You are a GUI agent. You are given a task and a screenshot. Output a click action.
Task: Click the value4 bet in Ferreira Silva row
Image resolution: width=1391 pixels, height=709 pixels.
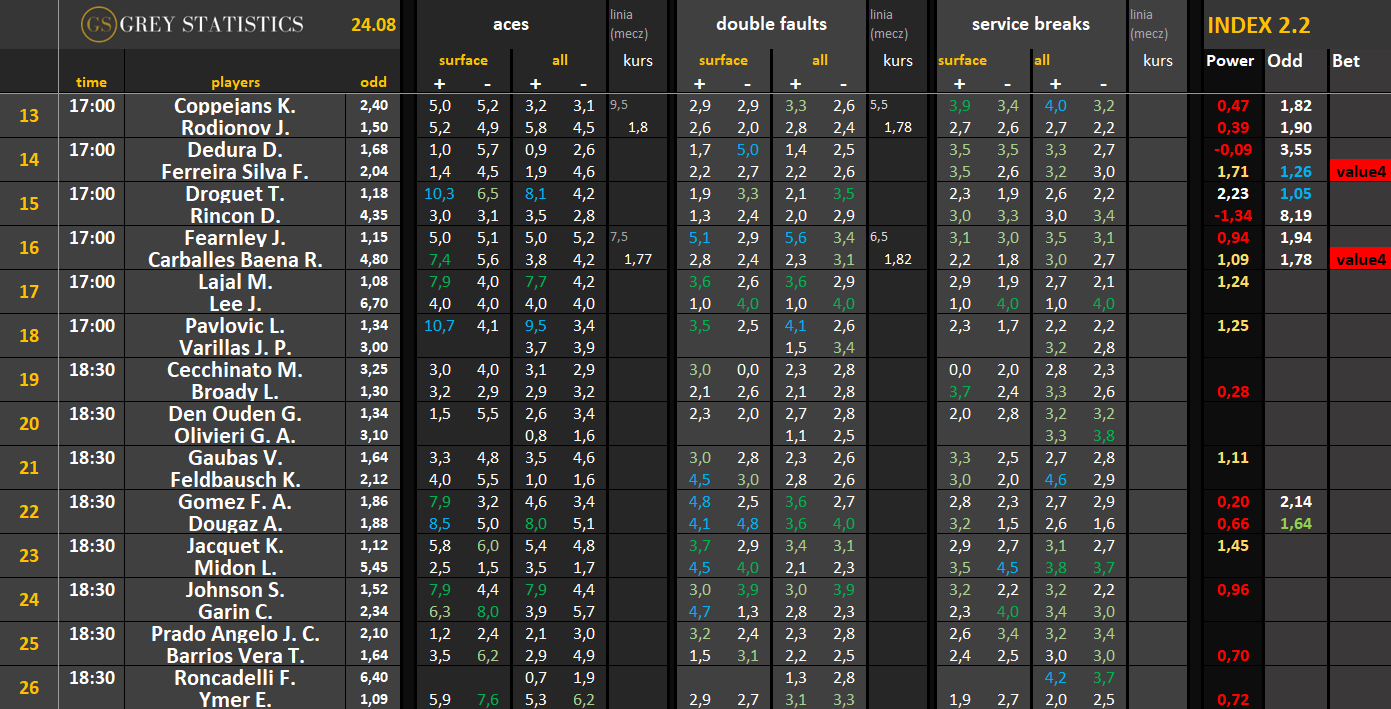pyautogui.click(x=1361, y=172)
